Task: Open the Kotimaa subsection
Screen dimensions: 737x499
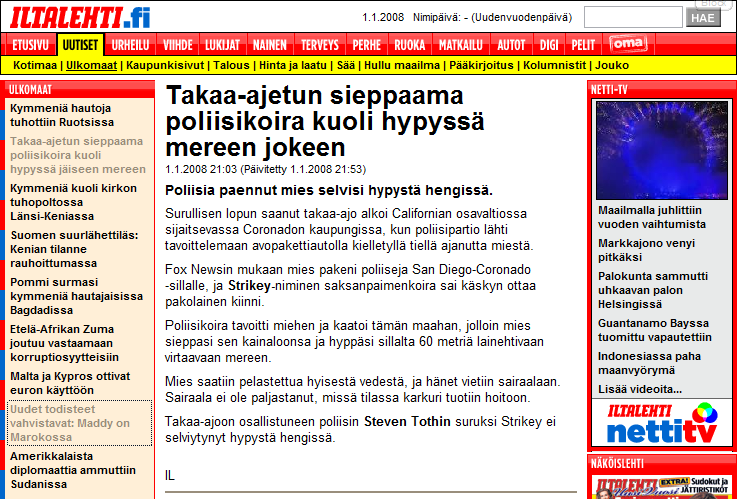Action: (x=35, y=65)
